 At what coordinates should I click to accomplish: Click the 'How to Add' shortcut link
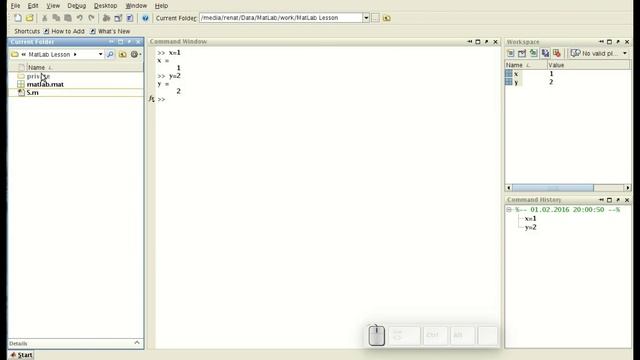click(64, 31)
